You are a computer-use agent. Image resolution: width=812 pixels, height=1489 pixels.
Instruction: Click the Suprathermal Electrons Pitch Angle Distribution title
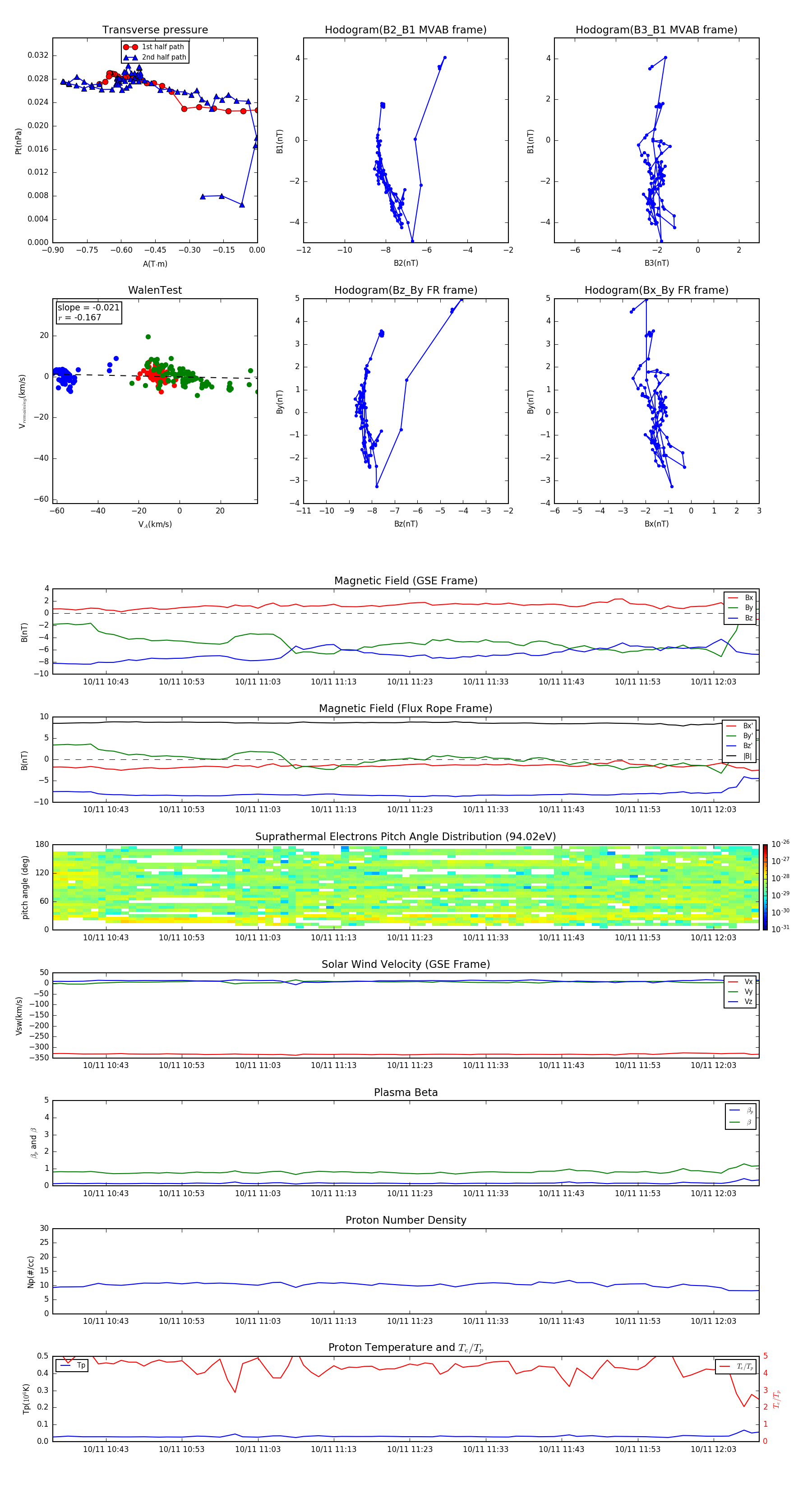[406, 837]
